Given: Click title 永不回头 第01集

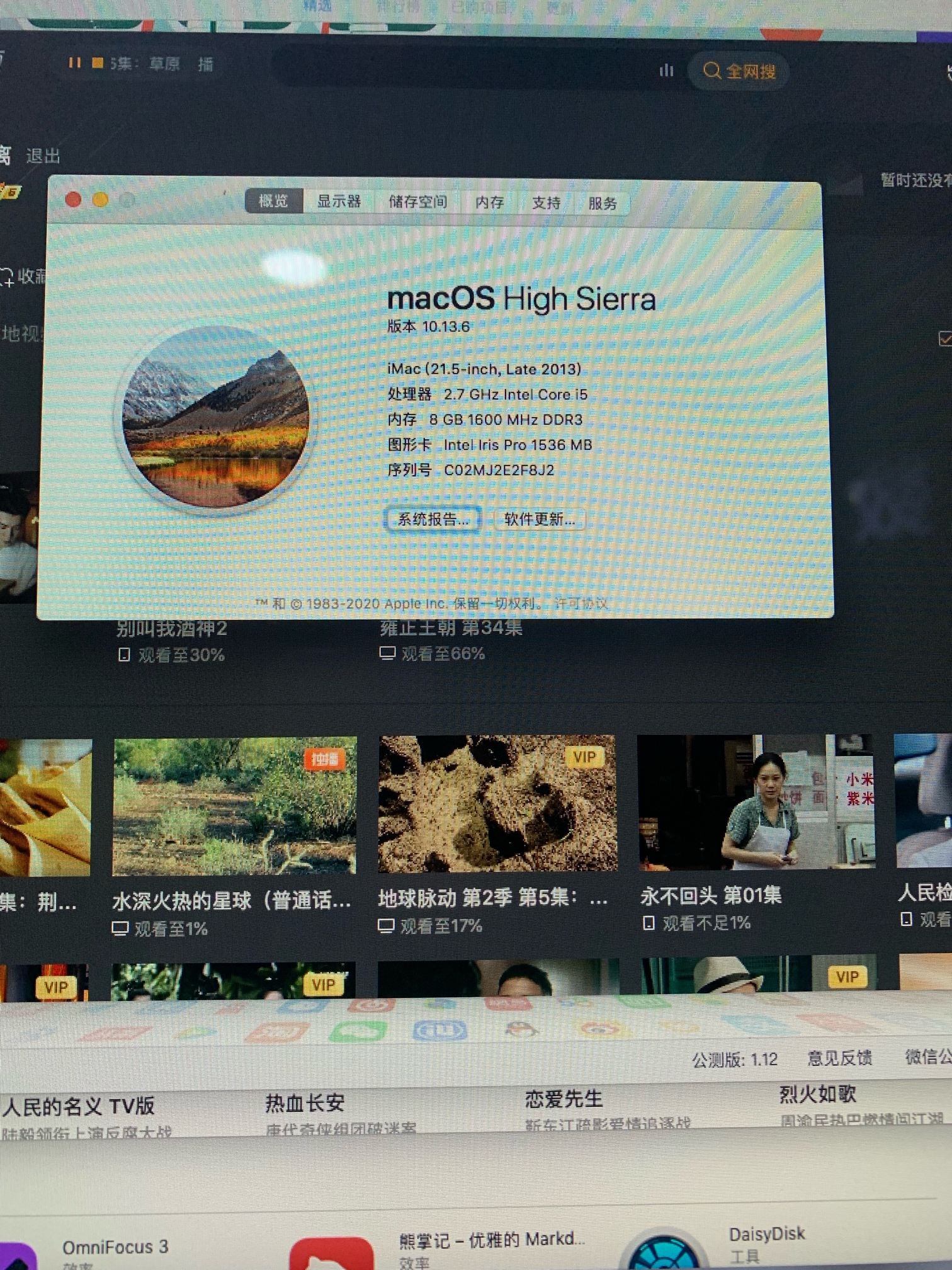Looking at the screenshot, I should [711, 895].
